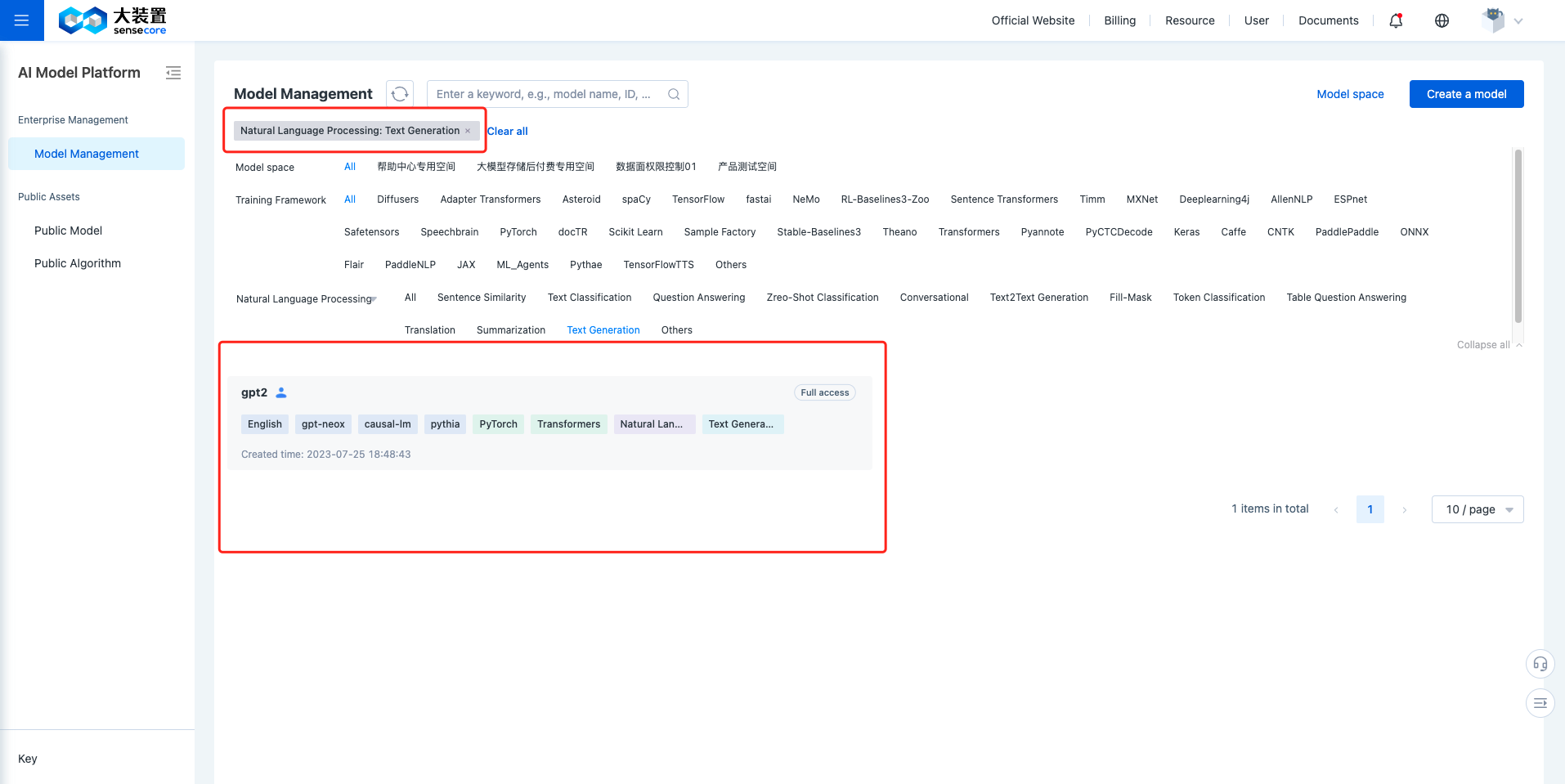Screen dimensions: 1565x784
Task: Filter by JAX framework
Action: 466,265
